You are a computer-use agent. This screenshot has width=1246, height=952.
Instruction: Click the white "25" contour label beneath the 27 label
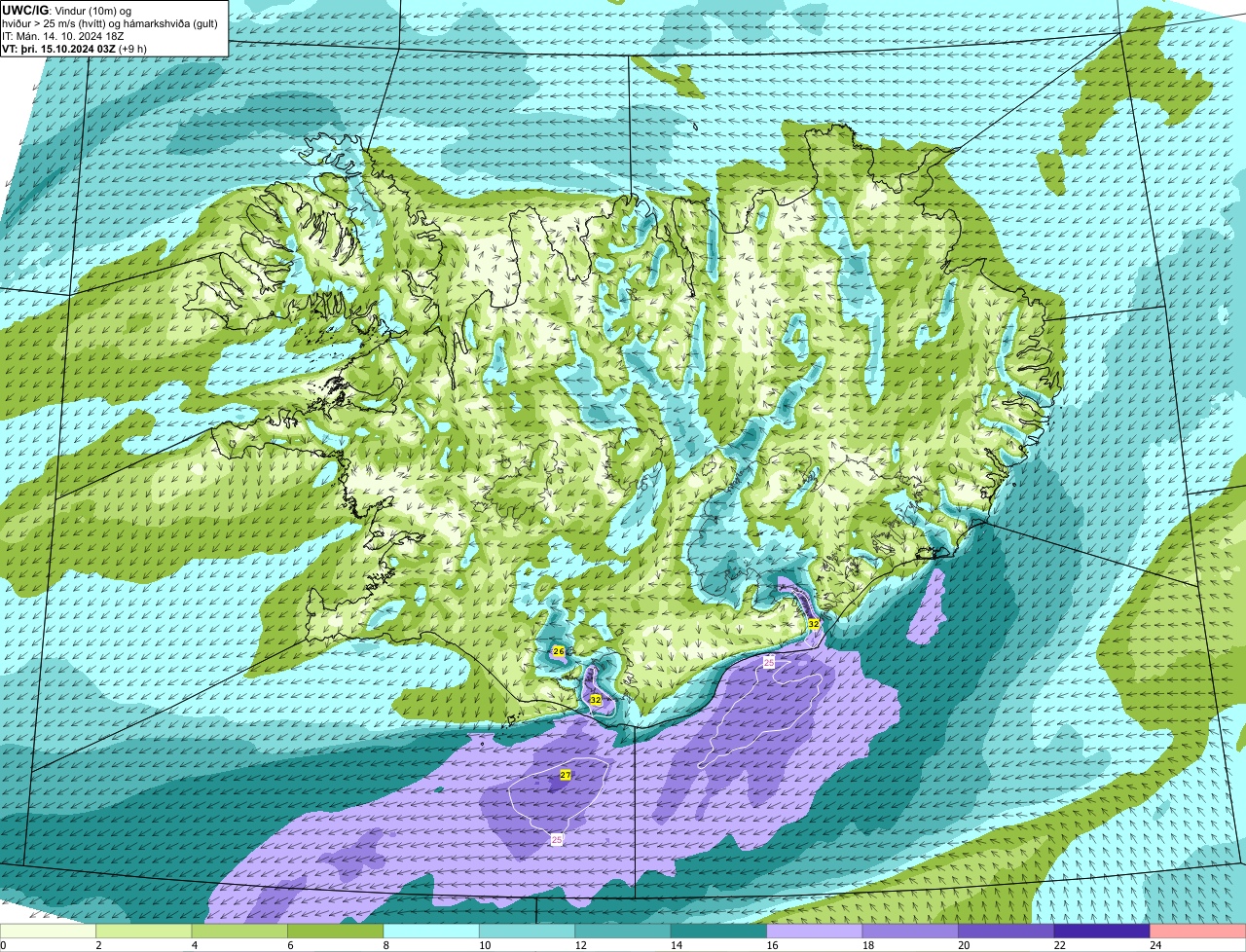coord(557,839)
